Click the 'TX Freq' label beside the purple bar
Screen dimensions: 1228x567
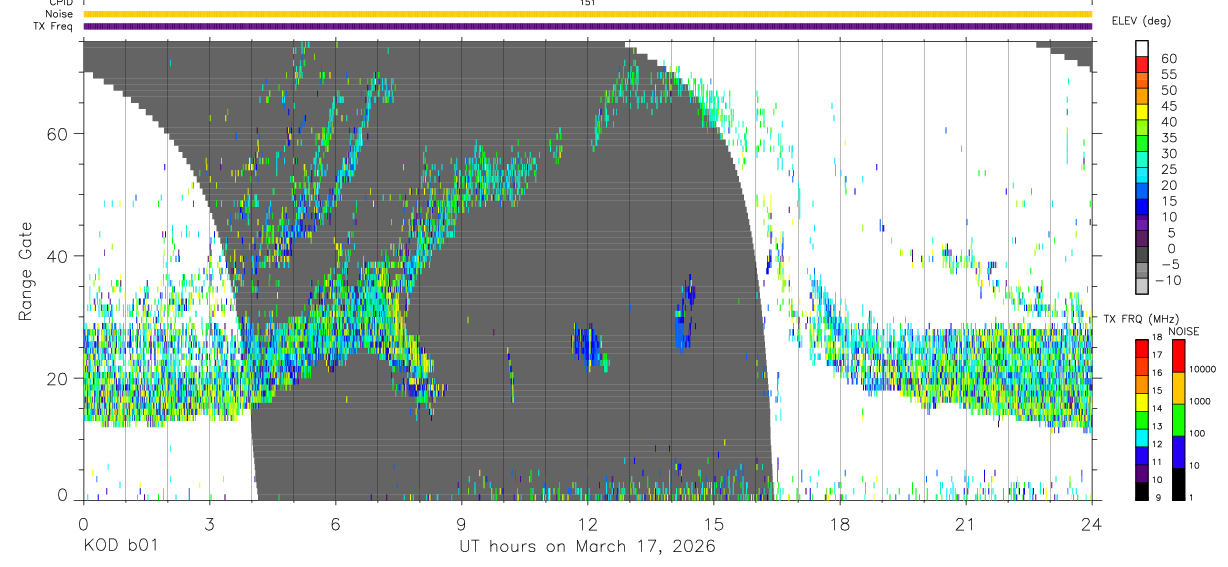click(x=55, y=26)
